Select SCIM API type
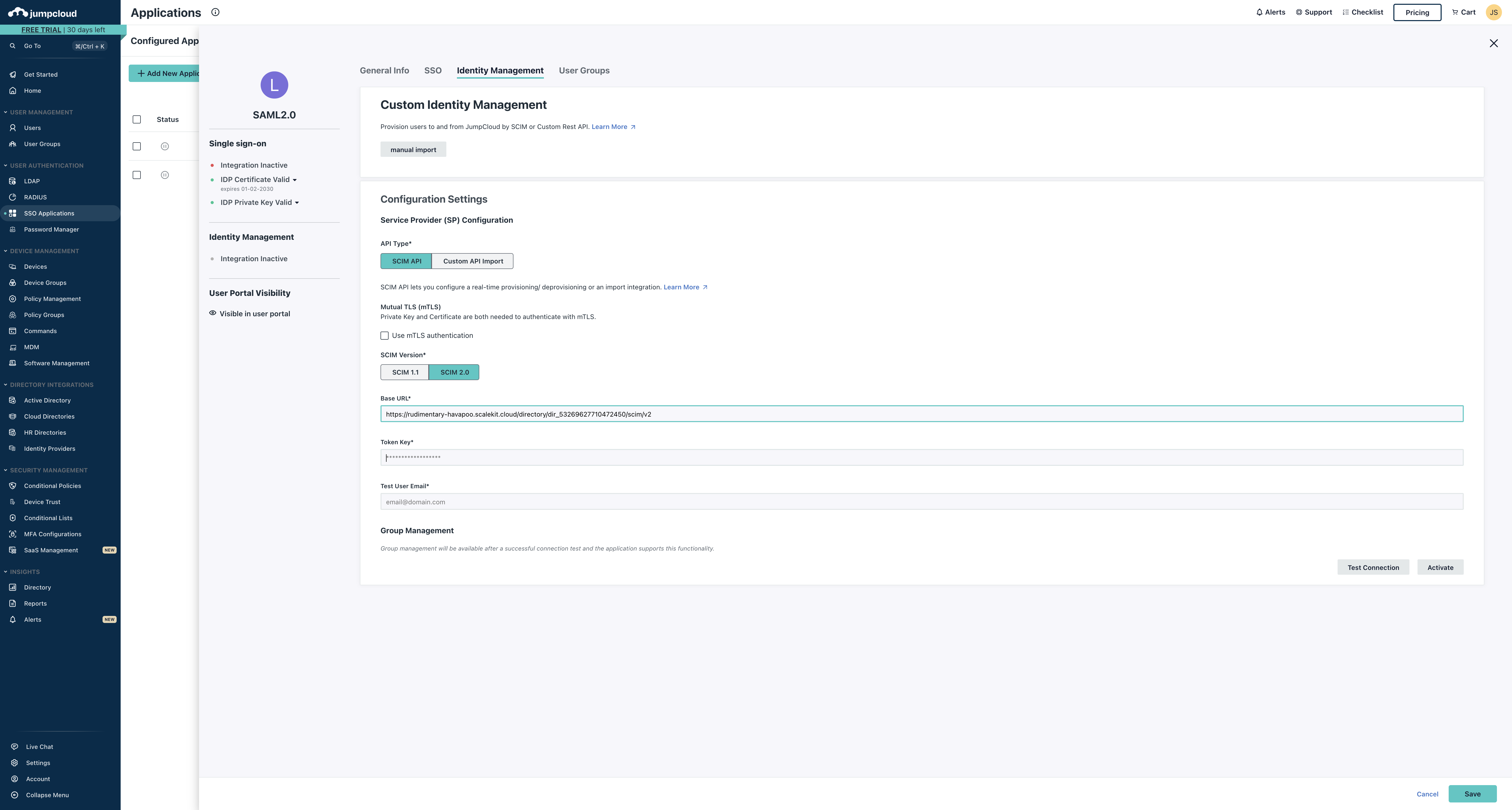 click(x=406, y=261)
